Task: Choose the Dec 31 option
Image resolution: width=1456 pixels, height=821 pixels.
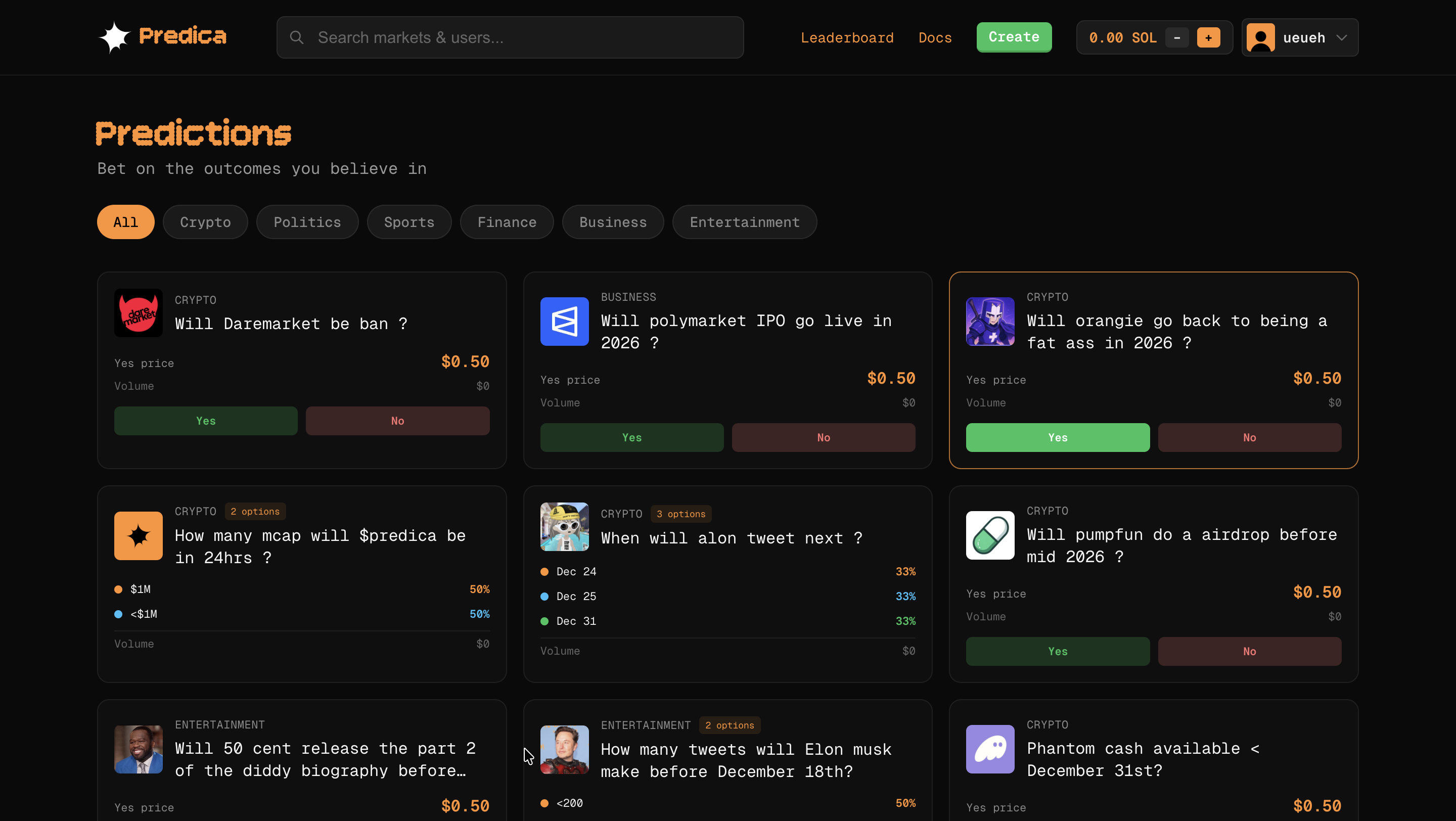Action: point(576,621)
